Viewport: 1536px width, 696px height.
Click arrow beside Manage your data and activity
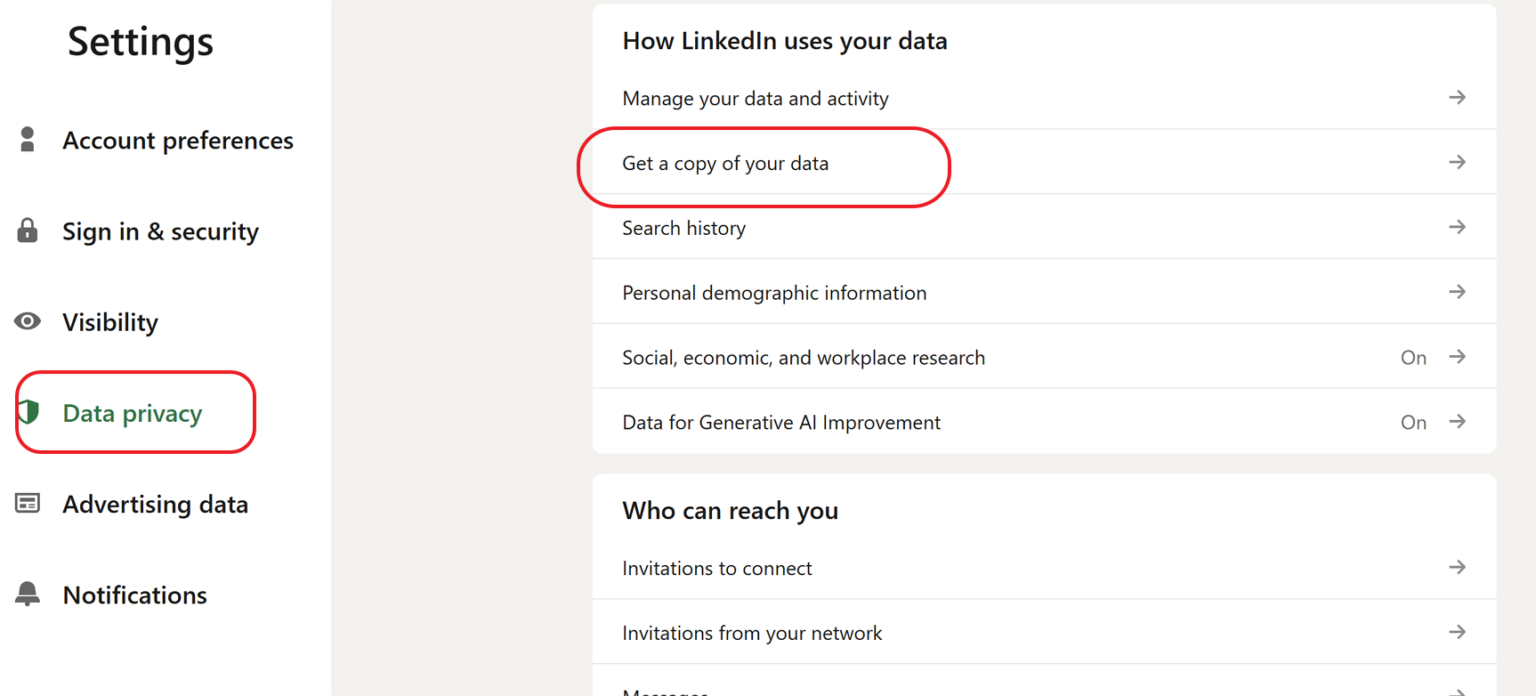1457,98
